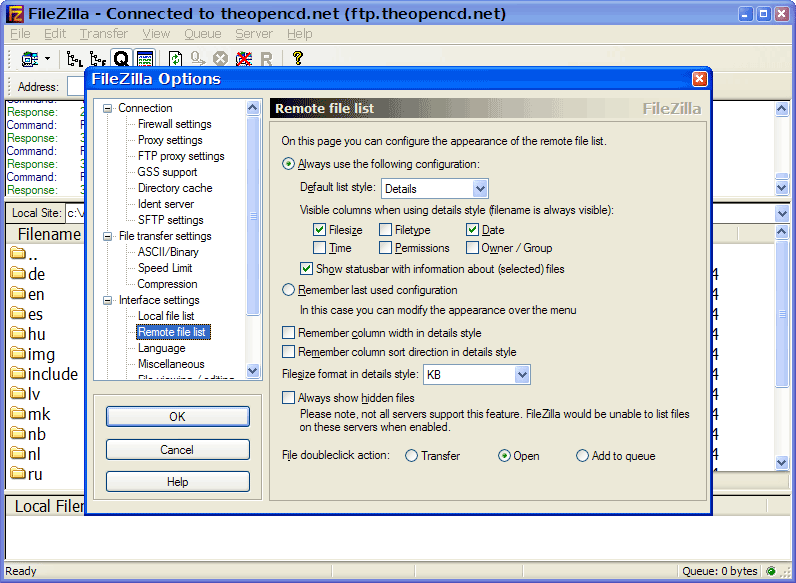Enable the Owner / Group column checkbox

(x=472, y=248)
